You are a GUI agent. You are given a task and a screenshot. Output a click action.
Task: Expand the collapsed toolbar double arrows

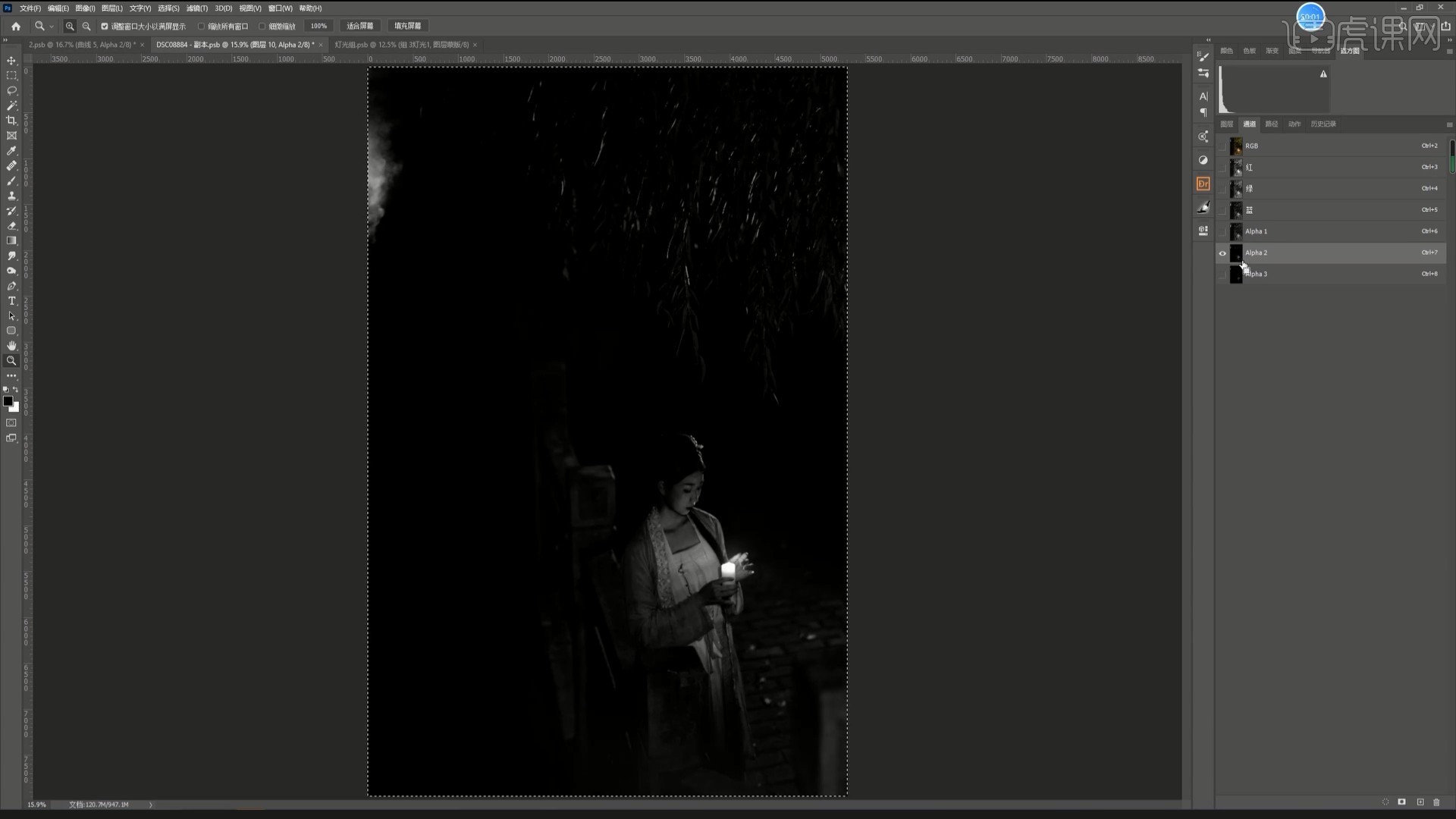(x=6, y=41)
